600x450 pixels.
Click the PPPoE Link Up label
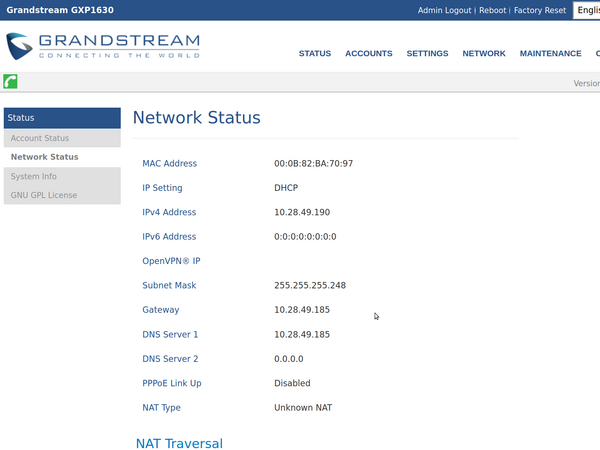(172, 383)
